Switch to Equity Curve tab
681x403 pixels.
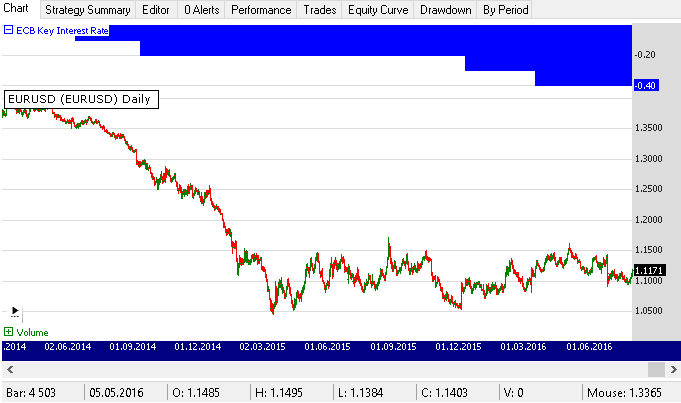(378, 10)
